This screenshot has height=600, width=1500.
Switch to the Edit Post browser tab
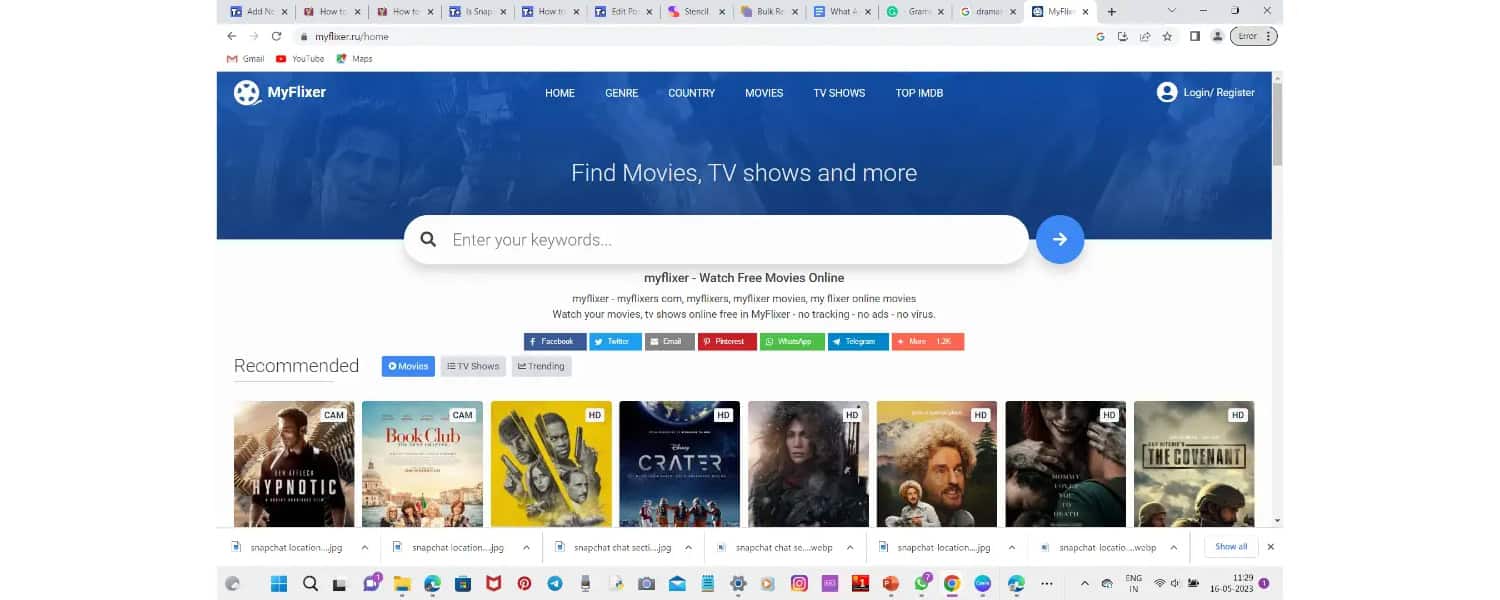(x=623, y=12)
